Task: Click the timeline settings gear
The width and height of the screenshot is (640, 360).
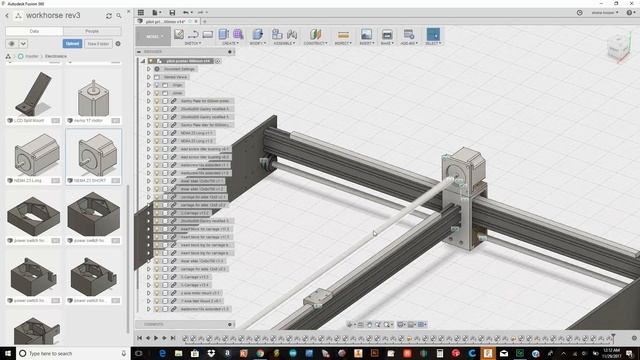Action: pos(634,338)
